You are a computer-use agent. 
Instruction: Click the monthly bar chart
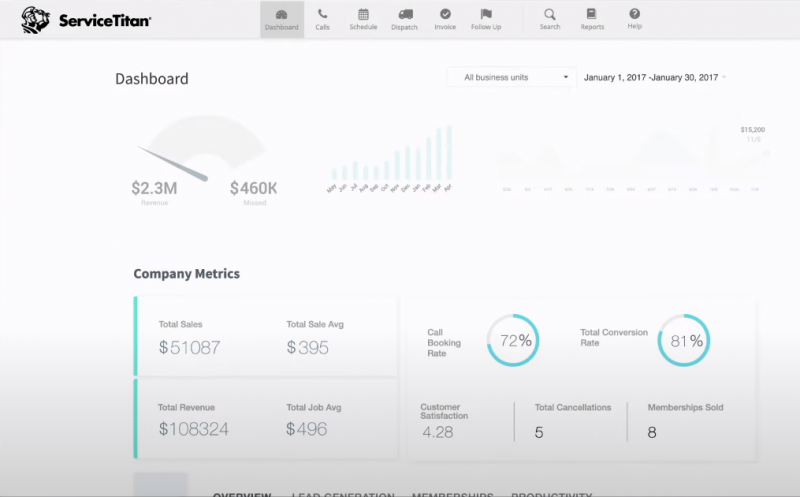tap(390, 159)
